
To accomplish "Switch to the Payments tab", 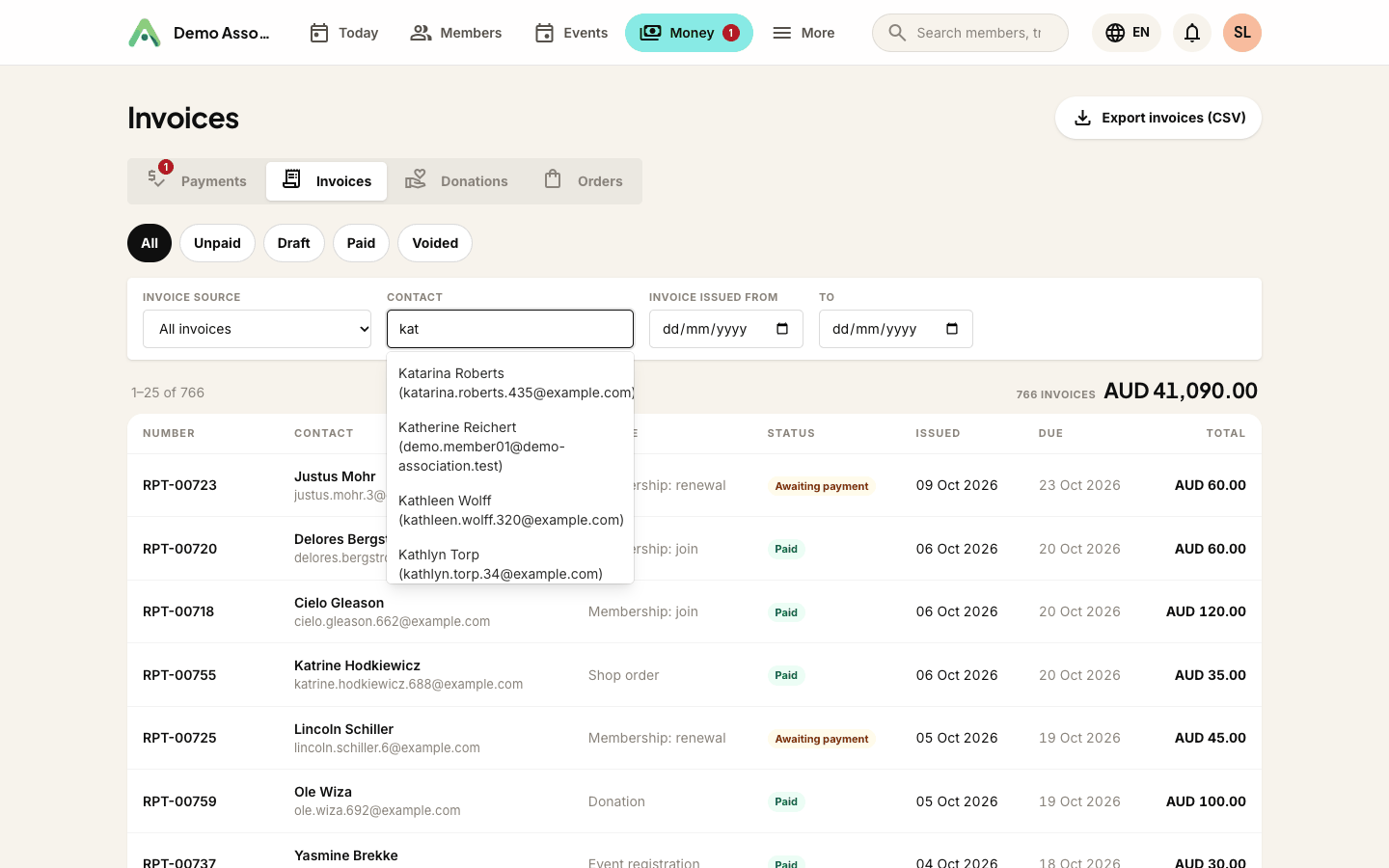I will click(197, 181).
